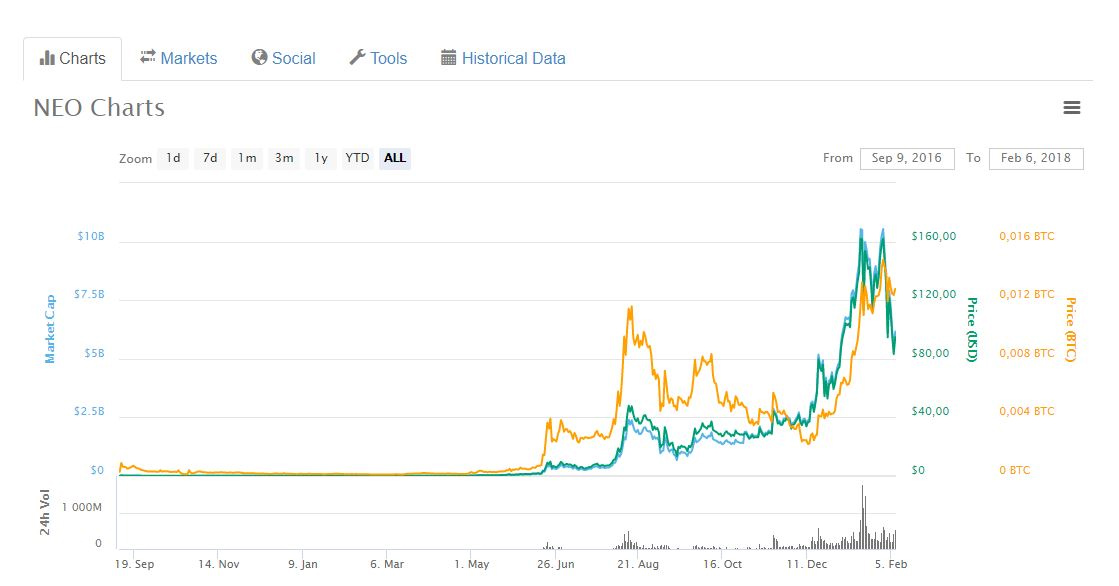1119x586 pixels.
Task: Click the bar chart icon on Charts tab
Action: coord(50,58)
